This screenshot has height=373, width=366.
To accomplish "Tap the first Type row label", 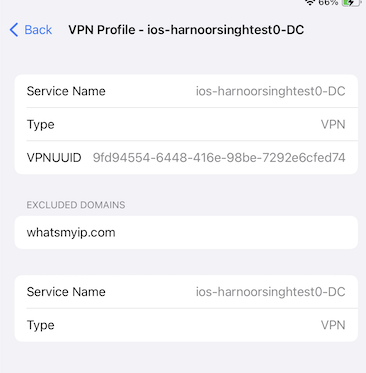I will pos(40,125).
